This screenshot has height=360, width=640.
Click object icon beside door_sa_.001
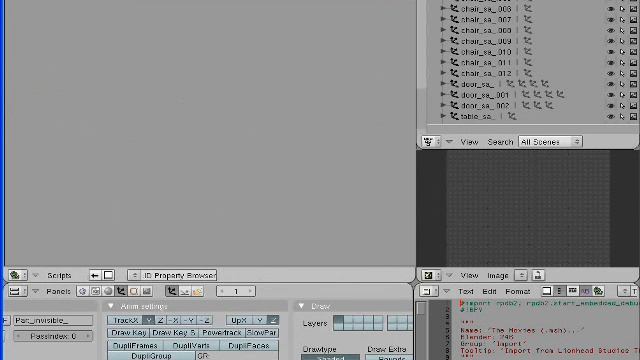pyautogui.click(x=454, y=95)
